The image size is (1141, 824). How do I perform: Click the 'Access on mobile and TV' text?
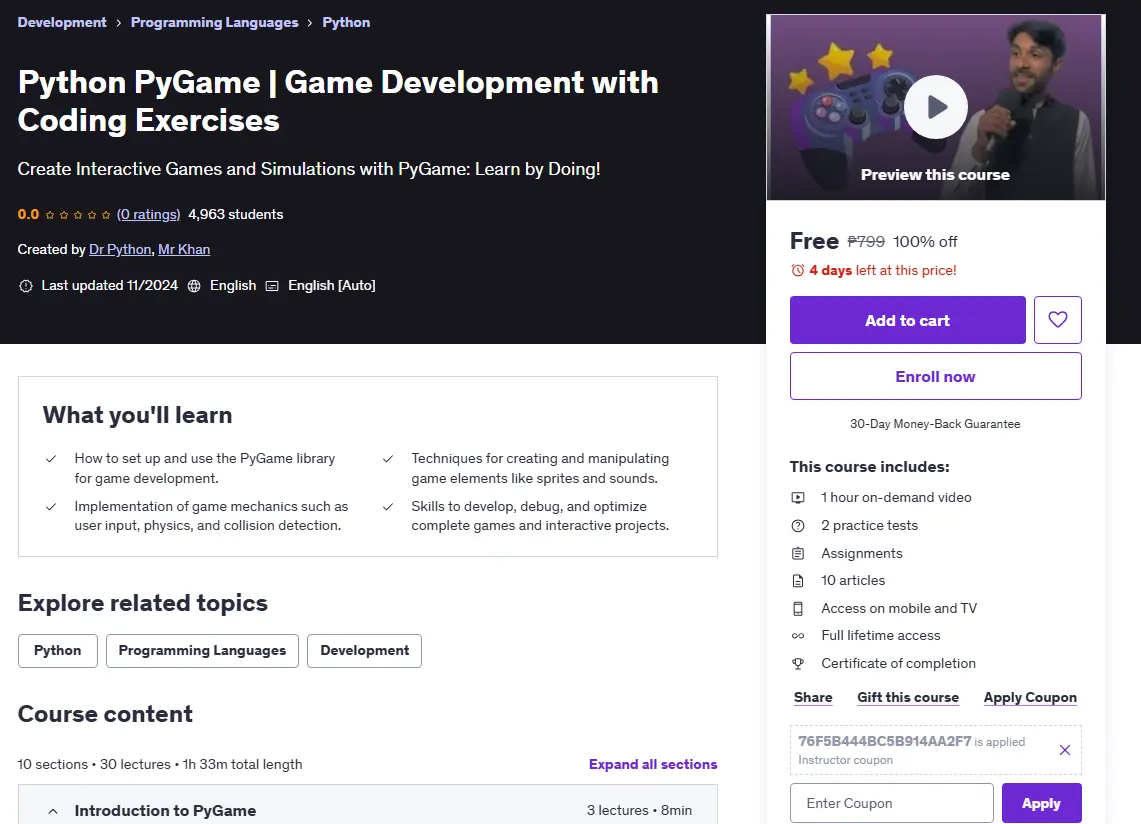[899, 609]
